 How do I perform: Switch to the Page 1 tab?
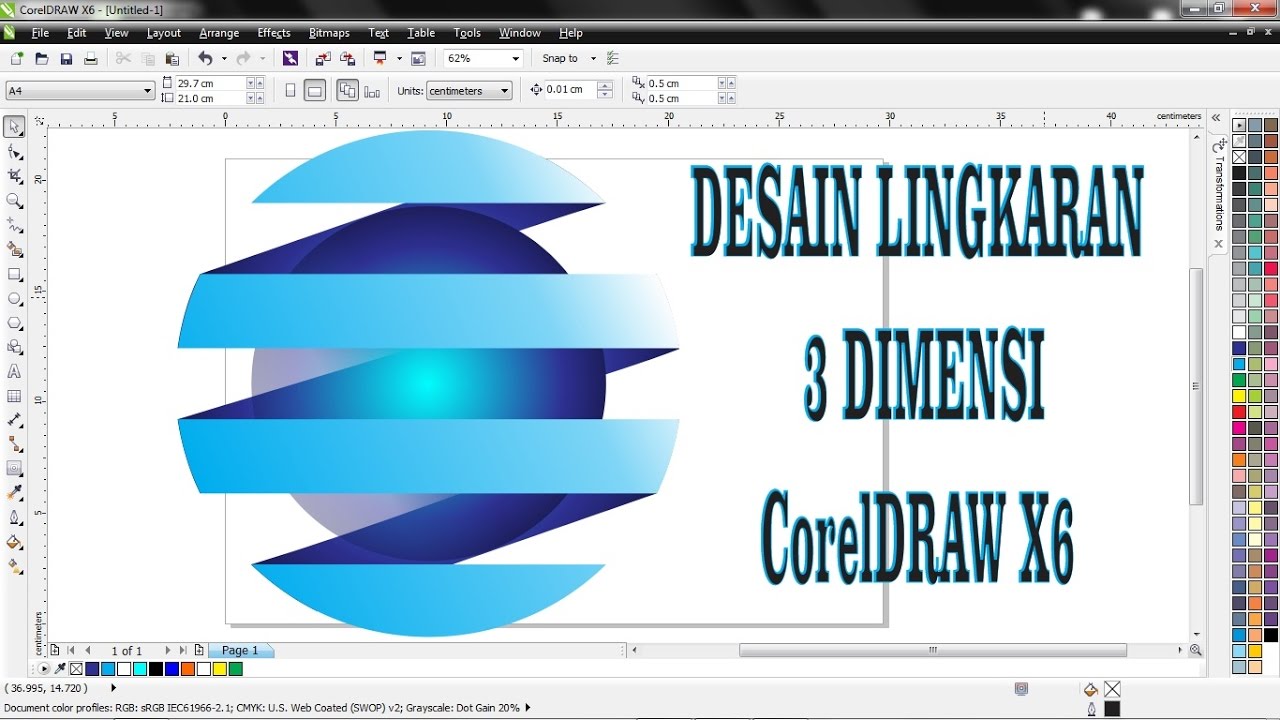point(240,650)
